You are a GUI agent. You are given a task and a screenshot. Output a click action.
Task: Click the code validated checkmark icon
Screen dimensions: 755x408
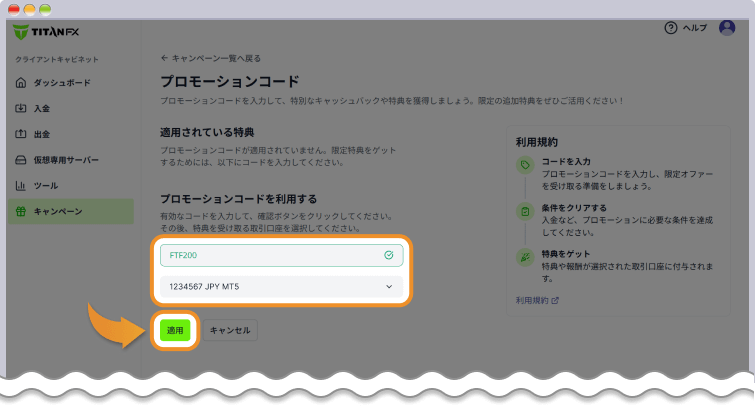point(389,255)
